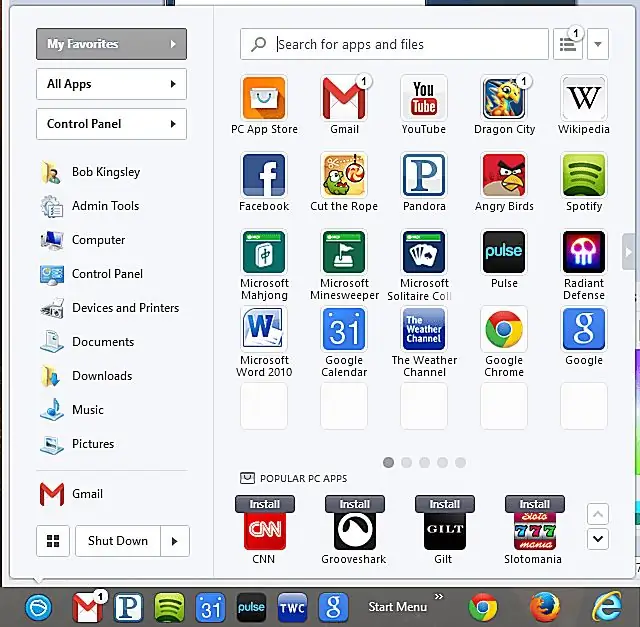The image size is (640, 627).
Task: Go to next favorites page arrow
Action: pos(629,252)
